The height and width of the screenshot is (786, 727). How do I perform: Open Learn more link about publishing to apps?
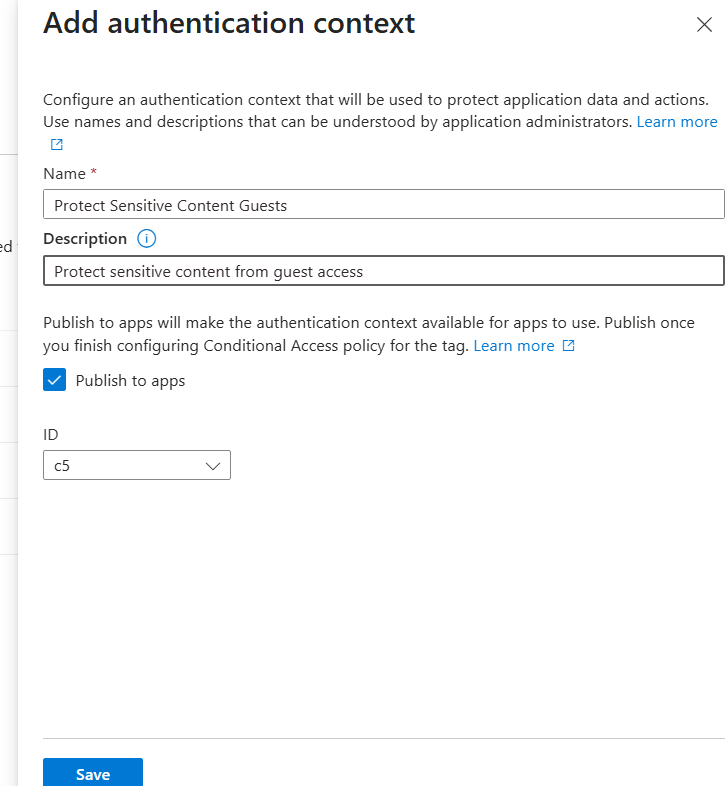tap(513, 346)
